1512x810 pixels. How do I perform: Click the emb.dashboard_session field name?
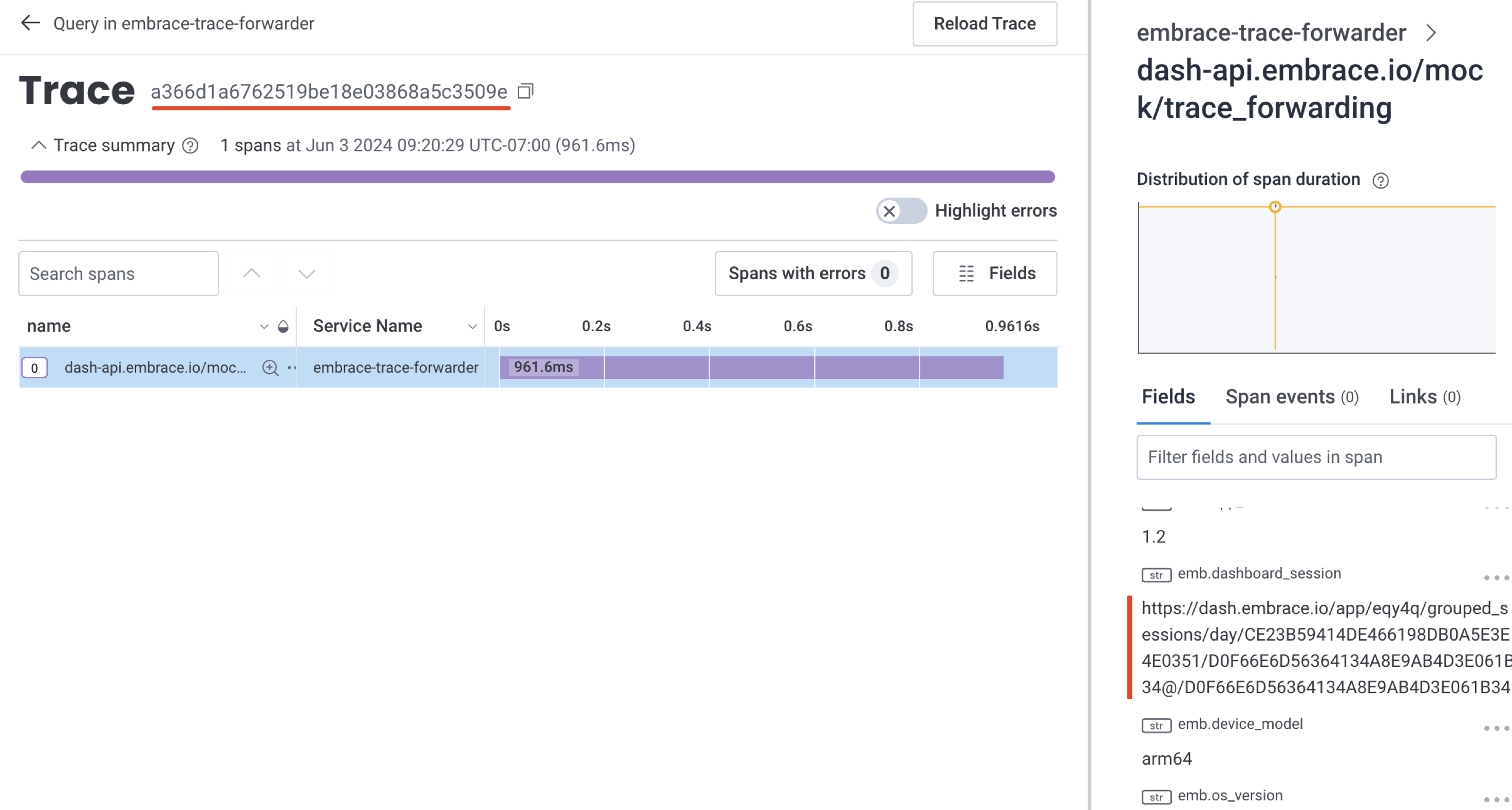click(x=1259, y=573)
